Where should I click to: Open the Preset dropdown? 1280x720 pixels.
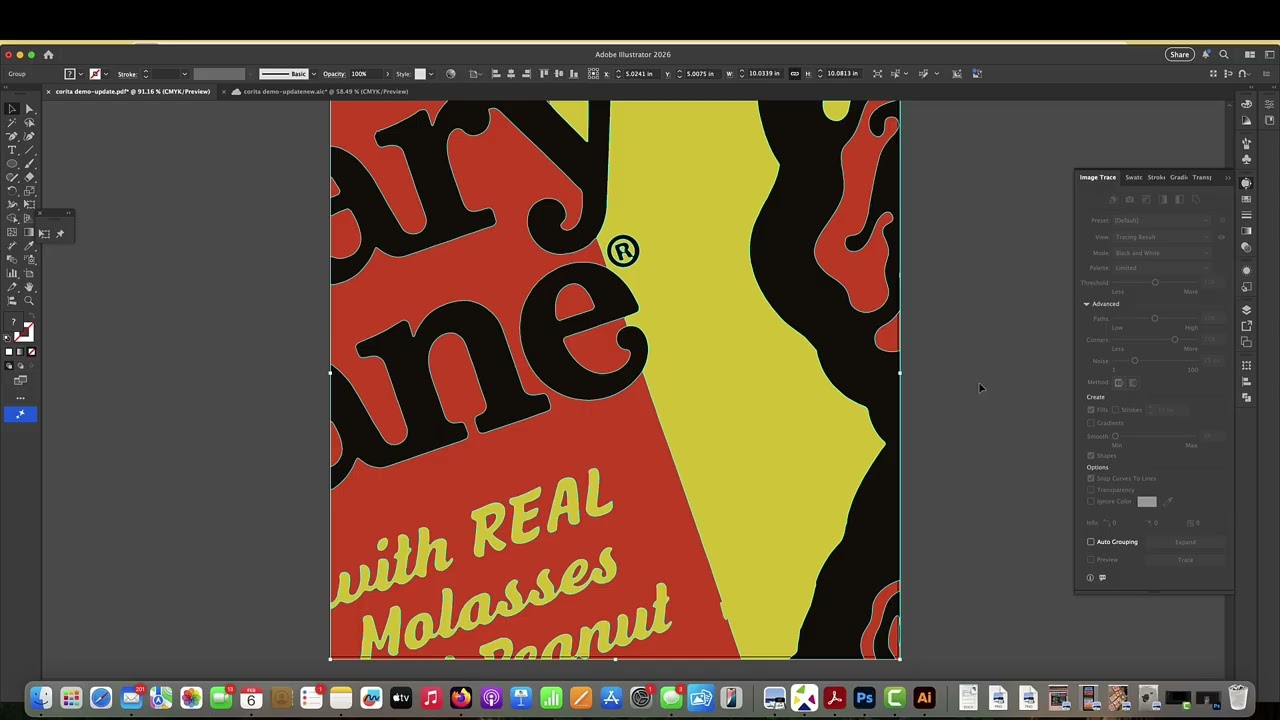pos(1162,220)
